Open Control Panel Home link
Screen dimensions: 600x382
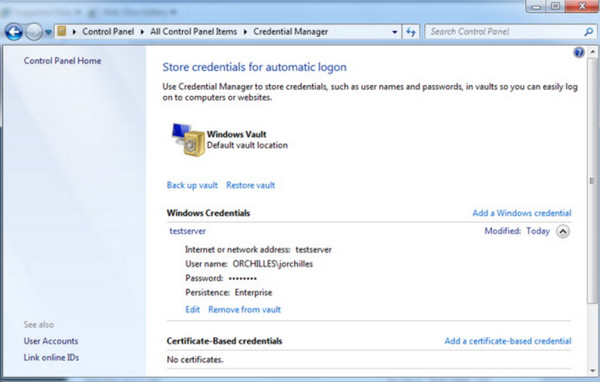click(x=62, y=60)
